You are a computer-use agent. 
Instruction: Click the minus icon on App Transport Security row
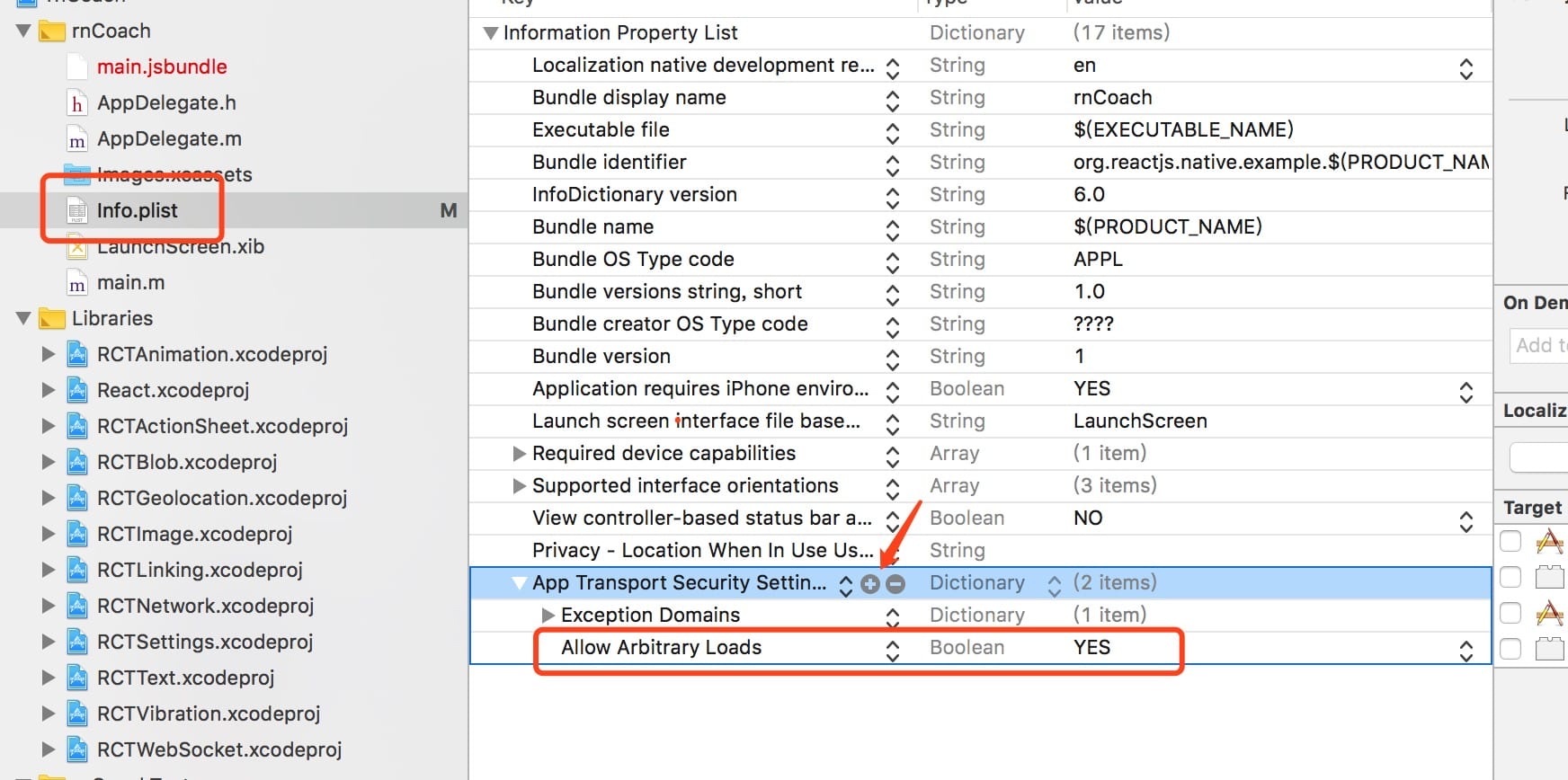895,584
